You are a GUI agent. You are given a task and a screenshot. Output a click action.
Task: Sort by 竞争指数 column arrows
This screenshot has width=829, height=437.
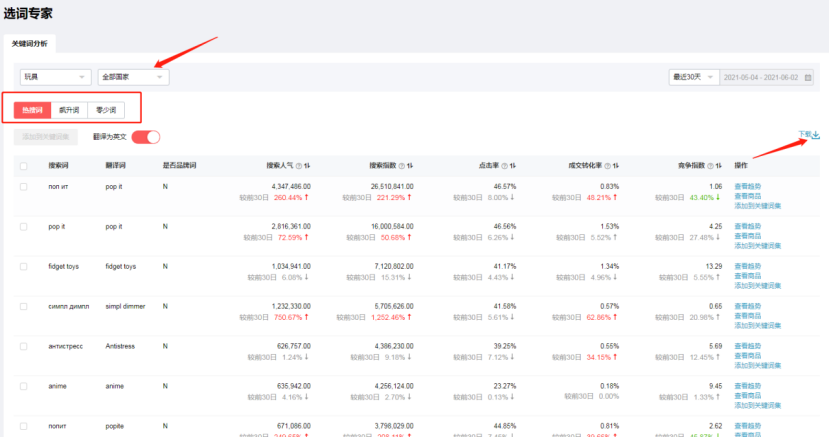(718, 165)
